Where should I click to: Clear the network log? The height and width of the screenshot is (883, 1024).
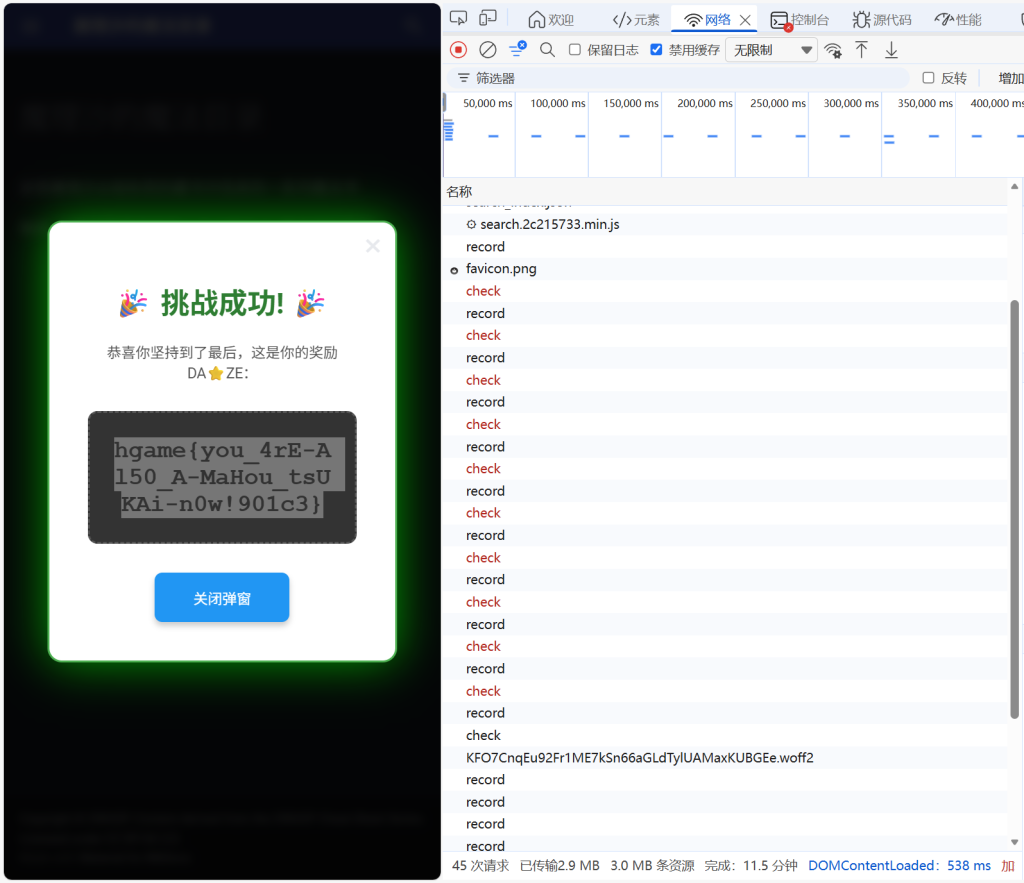pos(488,49)
